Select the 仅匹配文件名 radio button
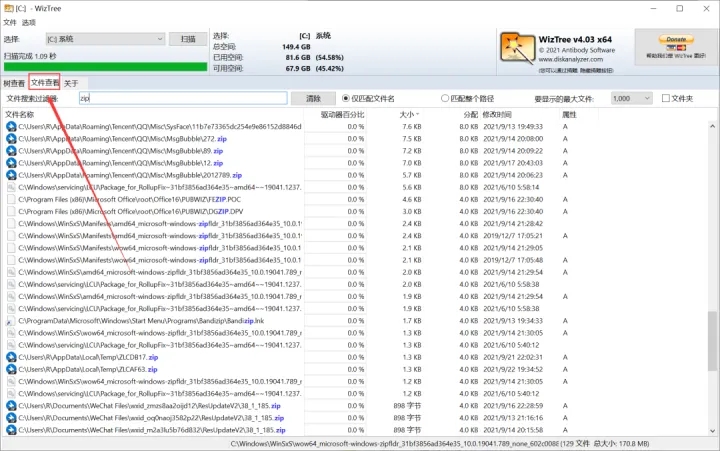The height and width of the screenshot is (451, 720). click(x=346, y=98)
